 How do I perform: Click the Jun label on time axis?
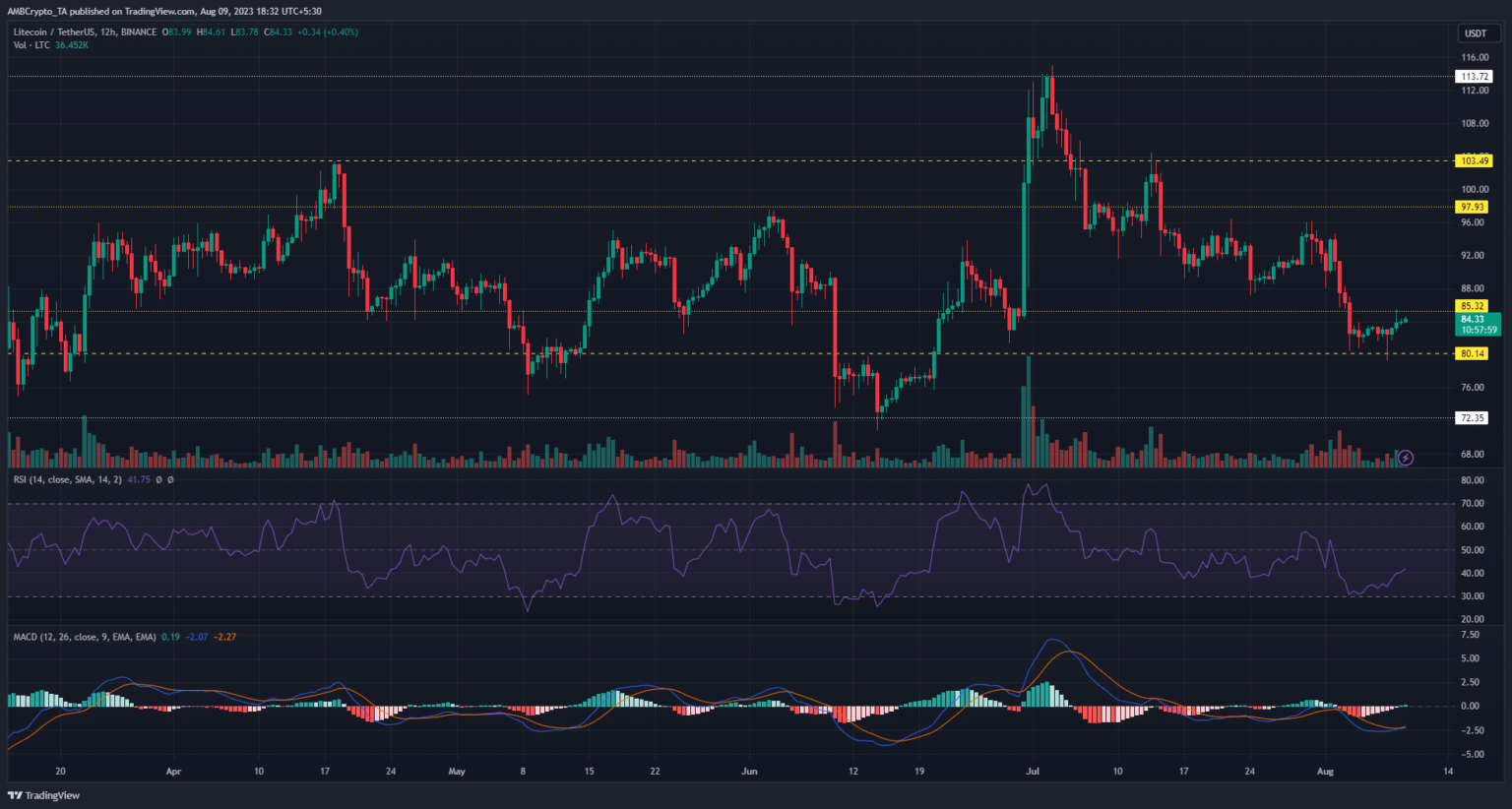point(749,772)
